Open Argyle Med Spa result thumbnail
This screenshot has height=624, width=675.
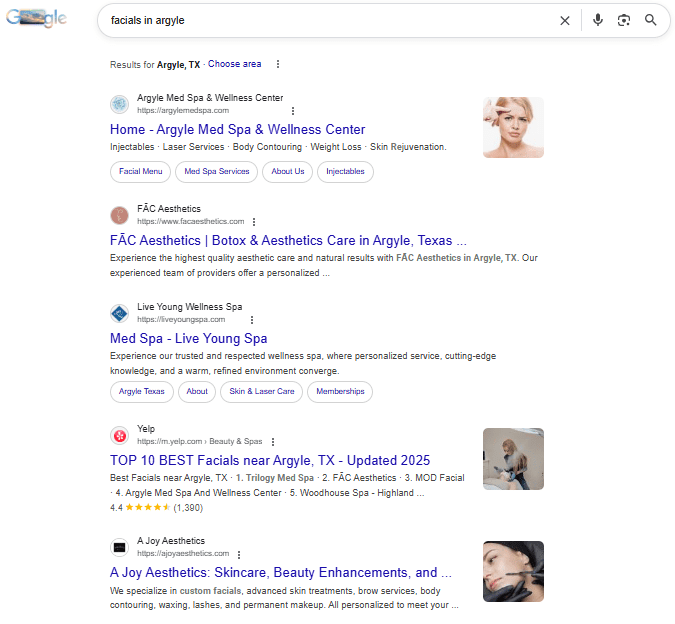pyautogui.click(x=513, y=127)
